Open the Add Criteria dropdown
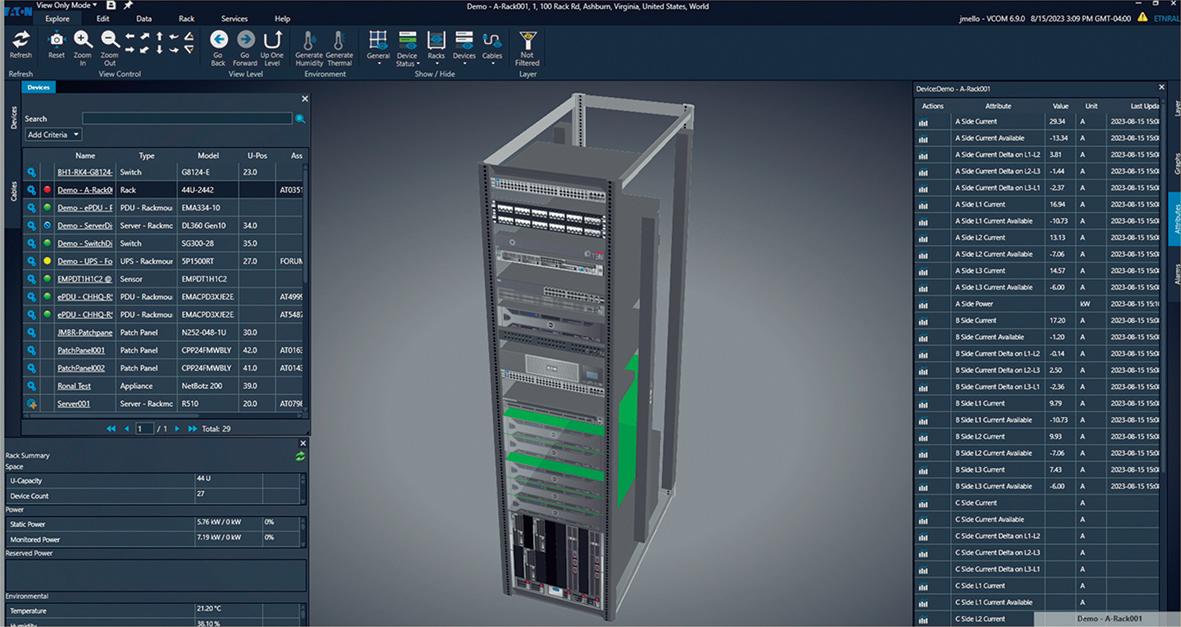 pyautogui.click(x=54, y=135)
